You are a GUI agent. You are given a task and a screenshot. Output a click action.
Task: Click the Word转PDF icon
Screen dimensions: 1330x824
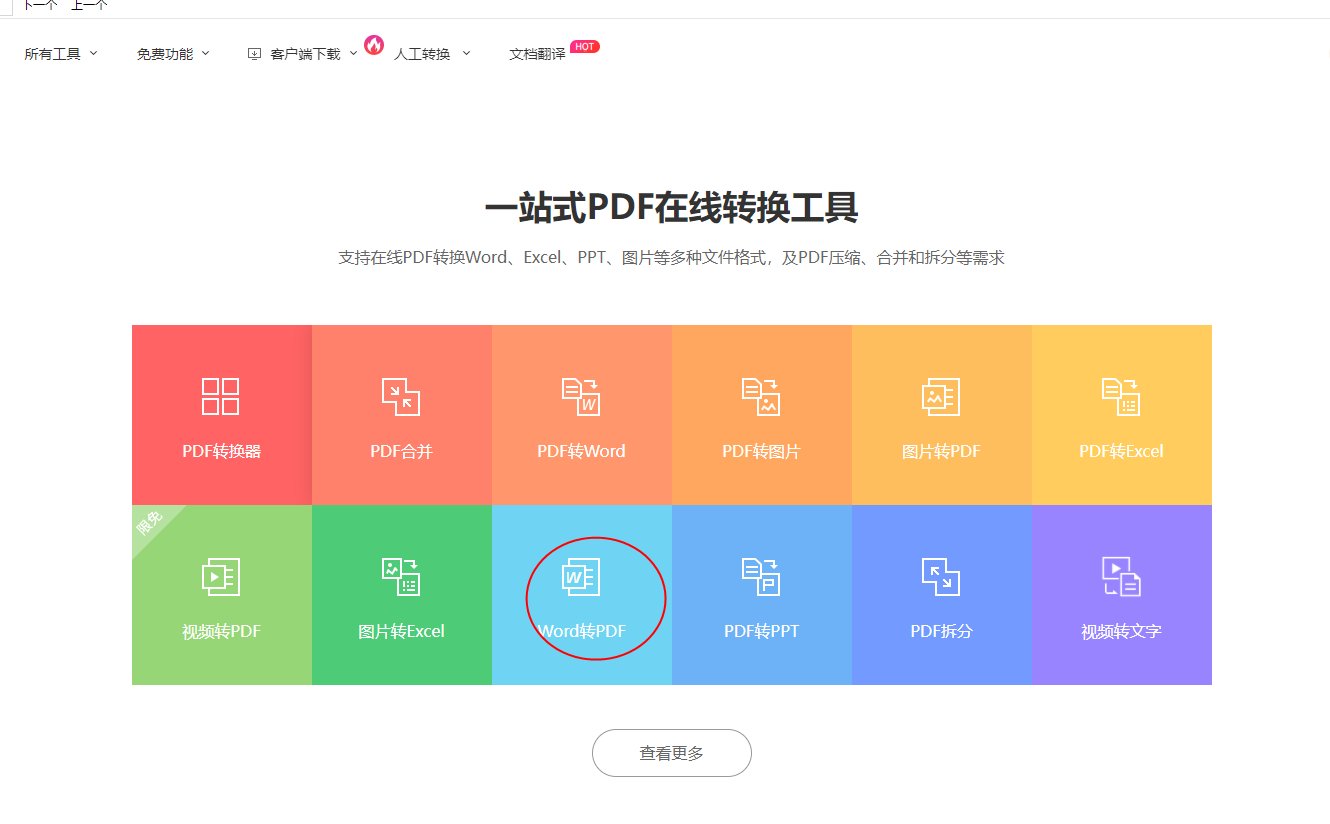click(581, 576)
